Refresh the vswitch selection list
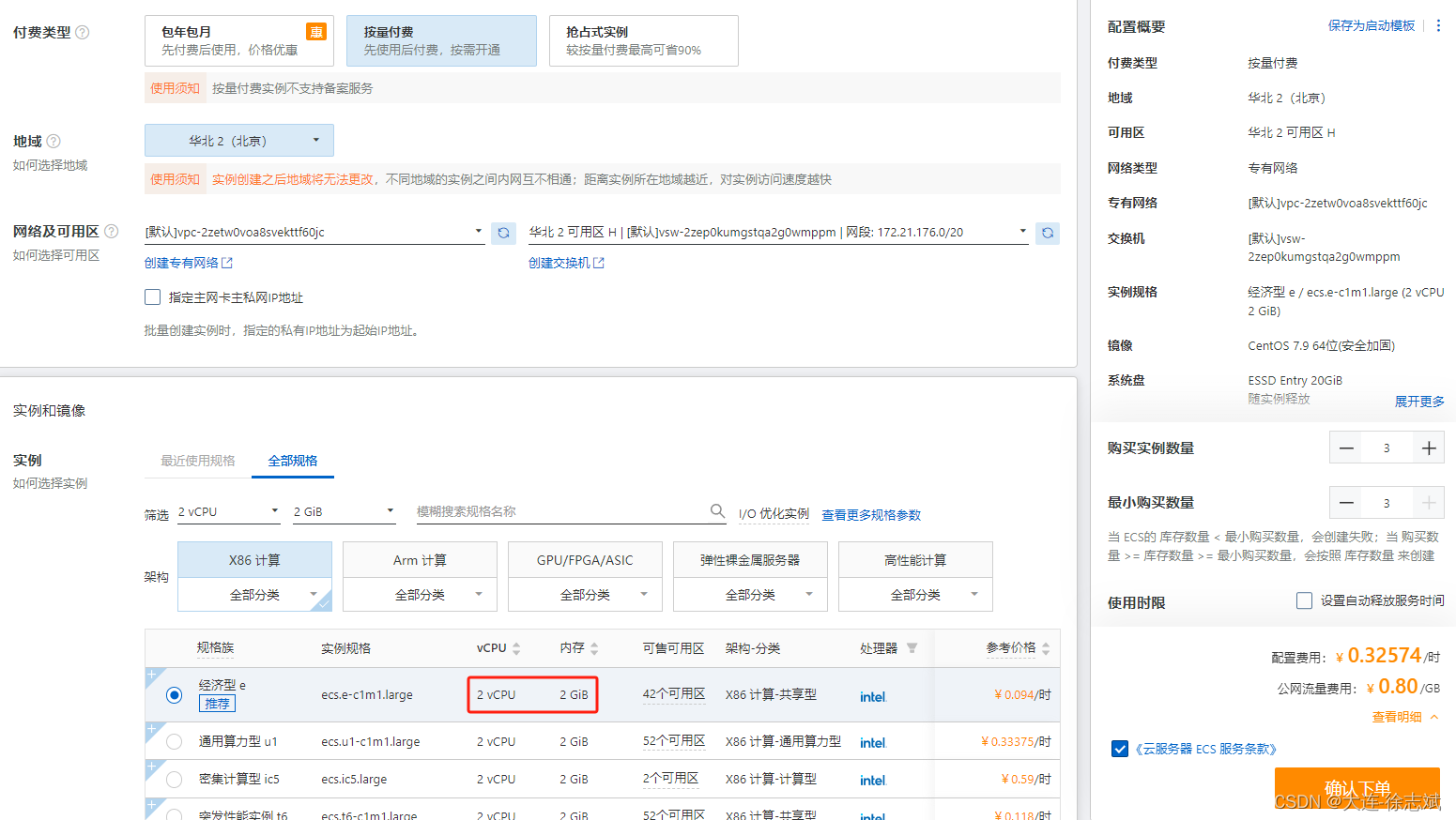This screenshot has width=1456, height=820. pos(1048,232)
